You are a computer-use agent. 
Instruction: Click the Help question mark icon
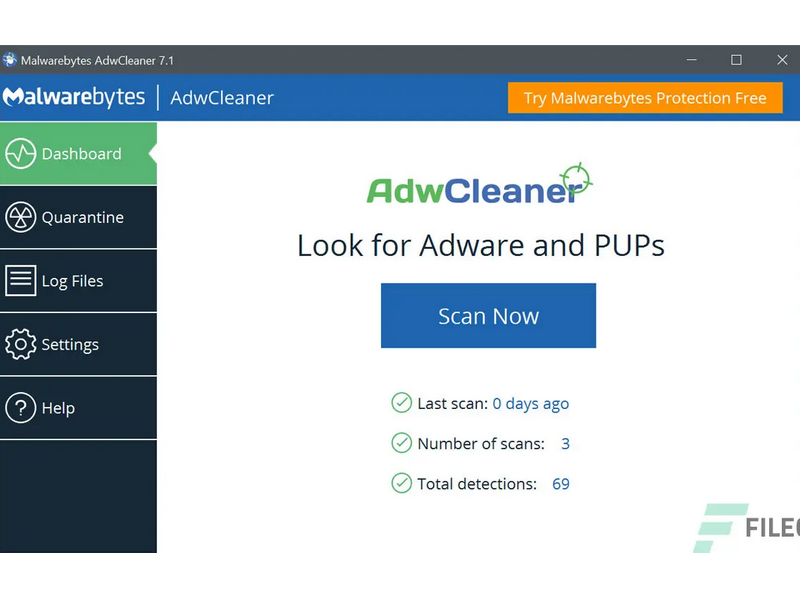tap(20, 408)
